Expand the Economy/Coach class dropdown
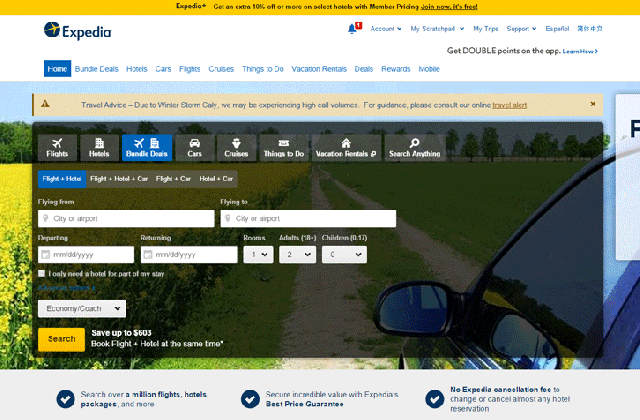This screenshot has height=420, width=640. (82, 309)
